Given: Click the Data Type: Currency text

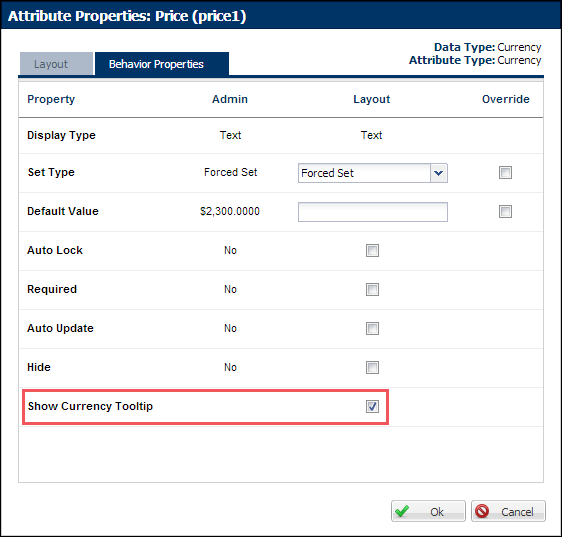Looking at the screenshot, I should coord(487,47).
